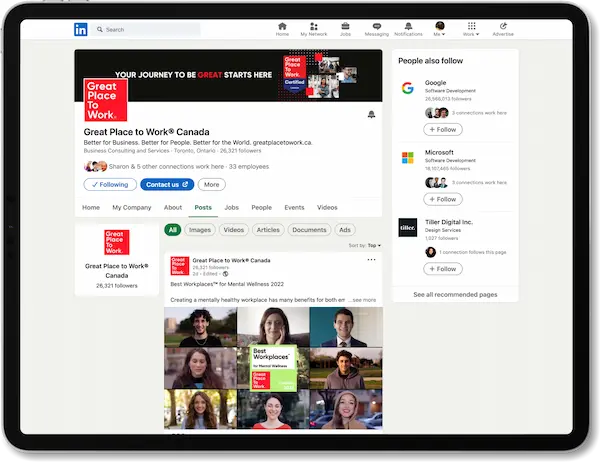This screenshot has width=600, height=462.
Task: Click the post author logo thumbnail
Action: [180, 266]
